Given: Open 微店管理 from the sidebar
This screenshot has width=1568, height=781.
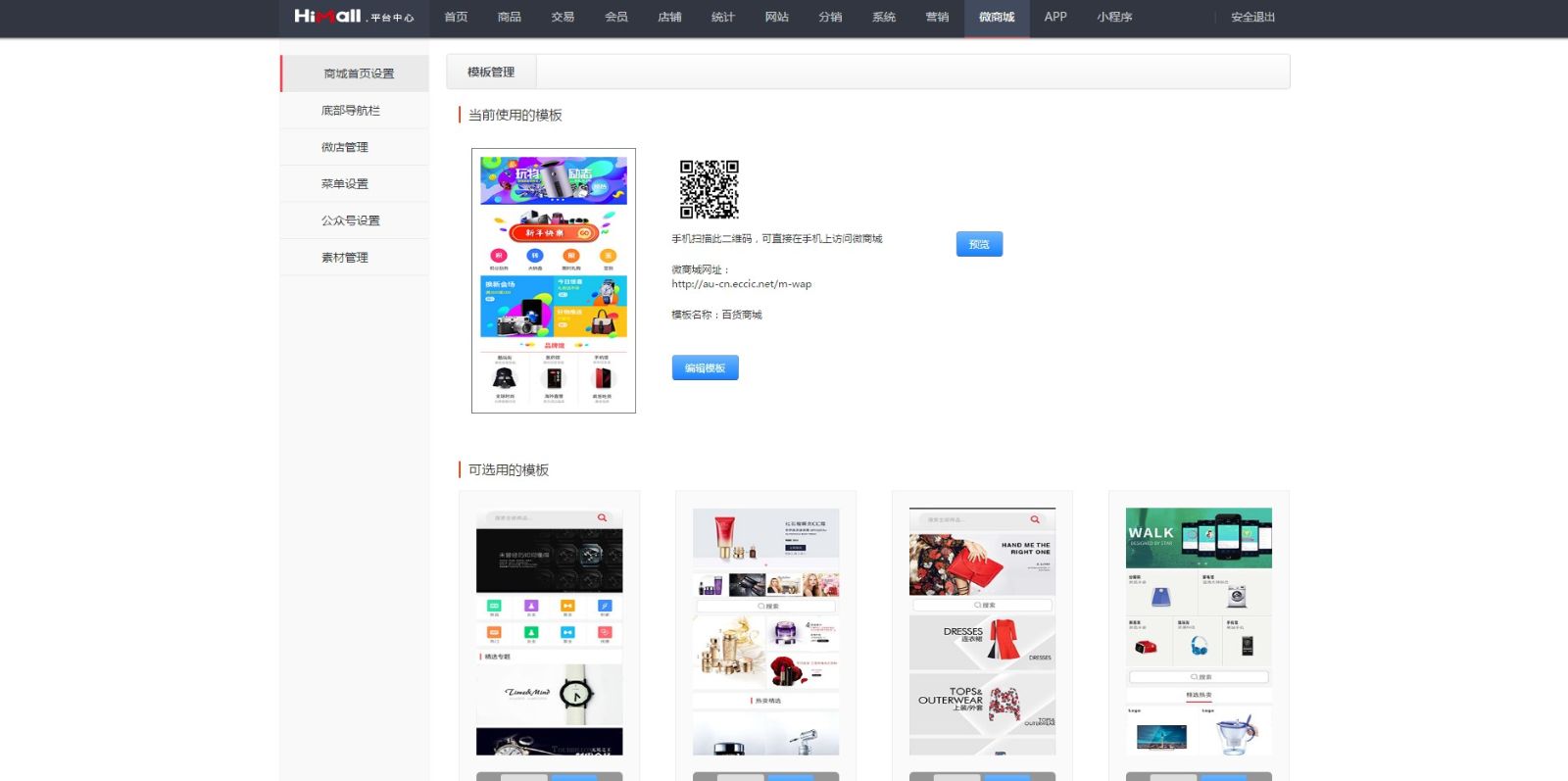Looking at the screenshot, I should [x=345, y=147].
